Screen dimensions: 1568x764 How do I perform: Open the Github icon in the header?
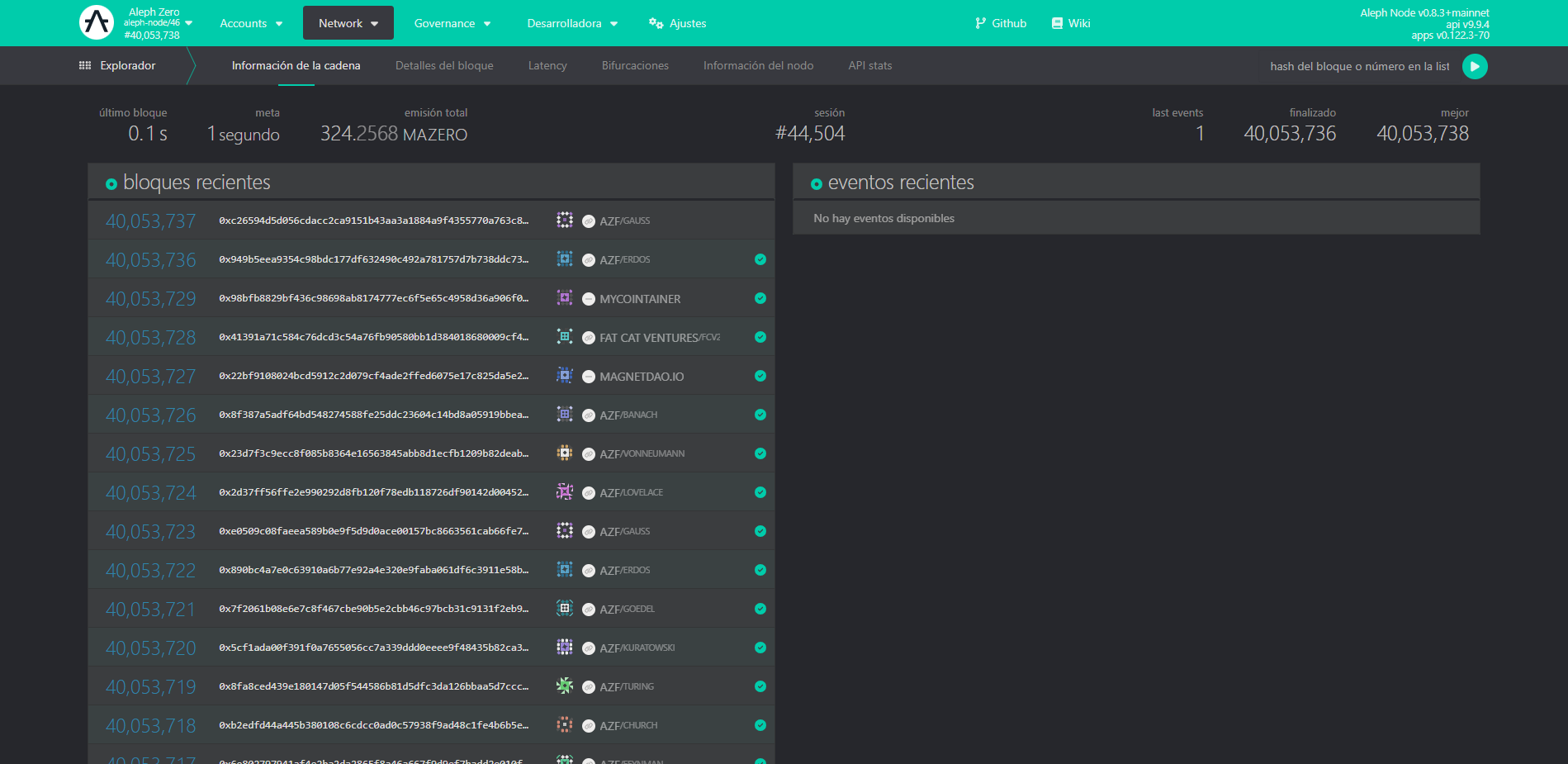pyautogui.click(x=979, y=22)
